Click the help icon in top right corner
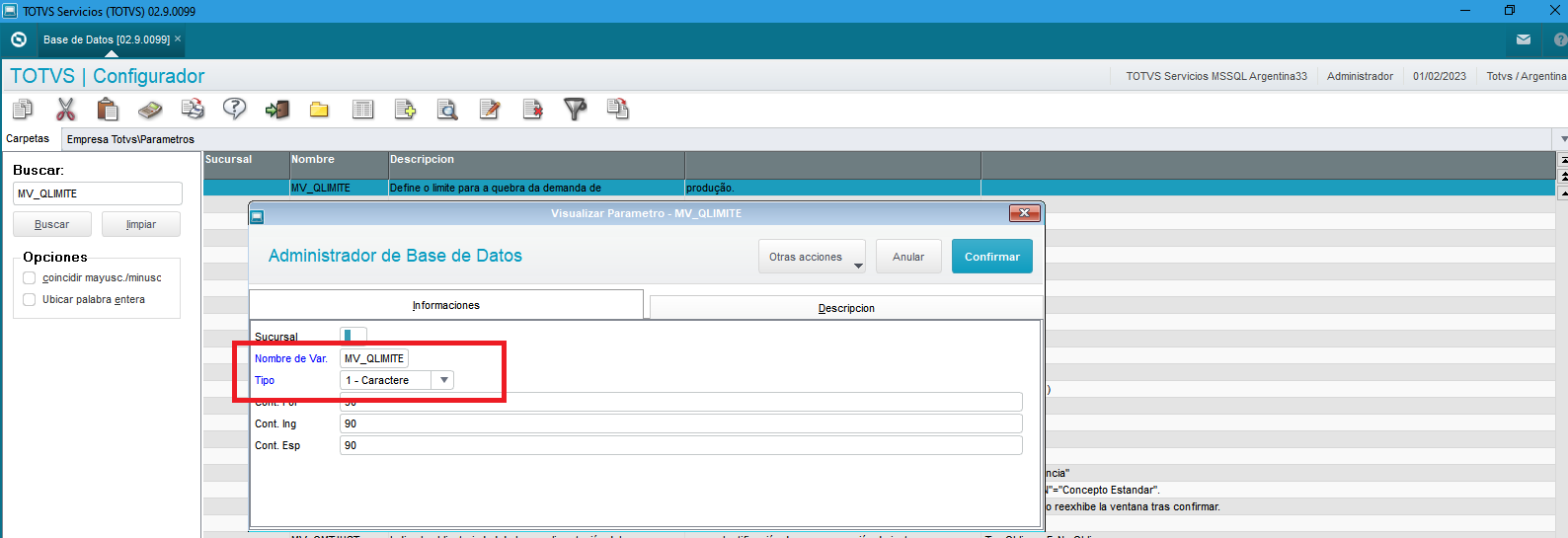Image resolution: width=1568 pixels, height=538 pixels. (1560, 39)
